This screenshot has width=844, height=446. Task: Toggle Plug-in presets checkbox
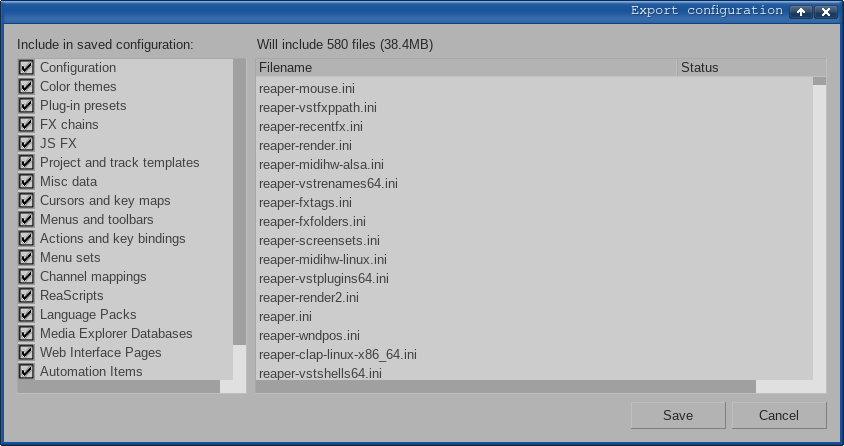tap(26, 105)
